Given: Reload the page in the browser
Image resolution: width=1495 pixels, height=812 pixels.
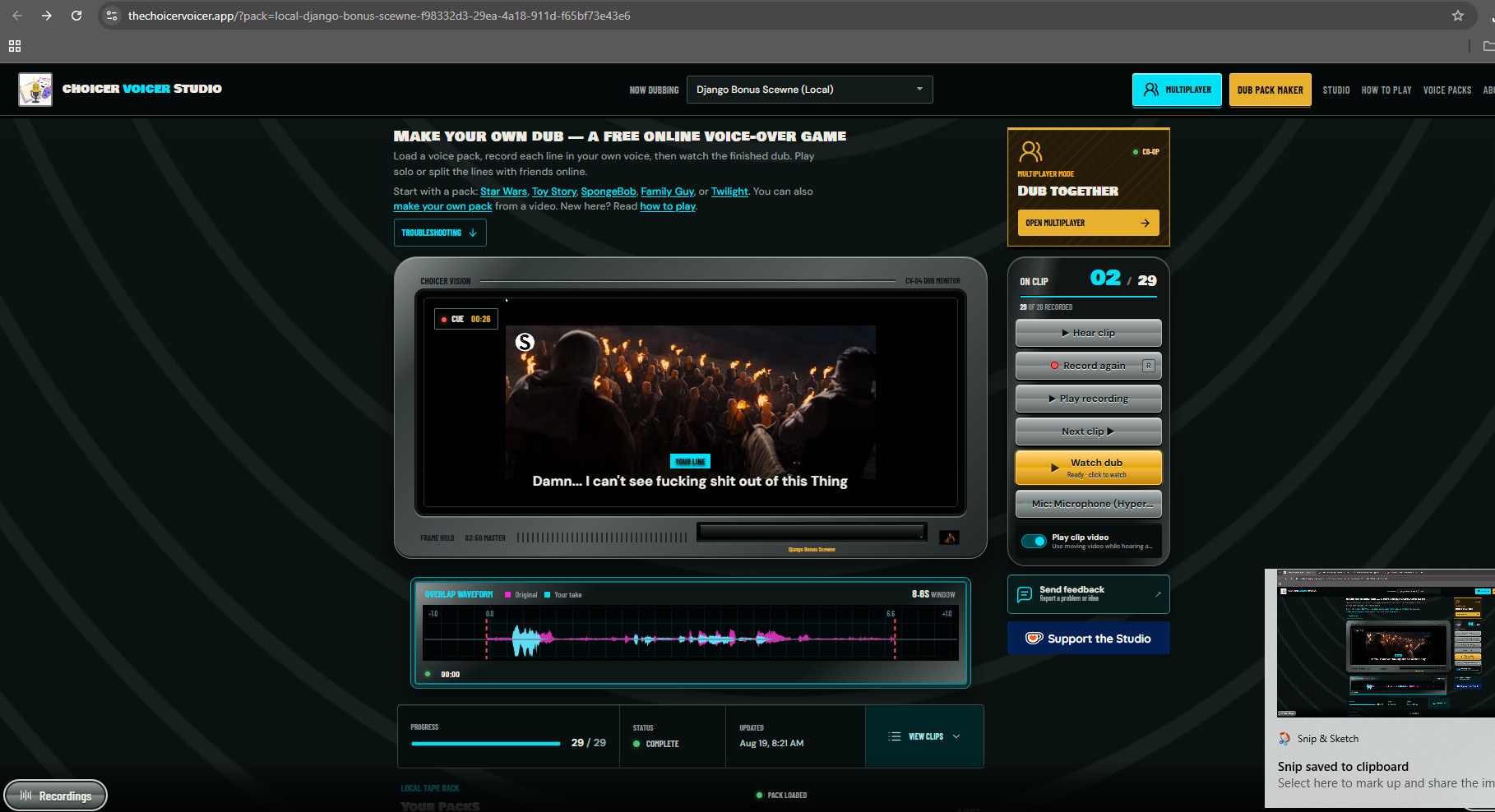Looking at the screenshot, I should [x=76, y=16].
